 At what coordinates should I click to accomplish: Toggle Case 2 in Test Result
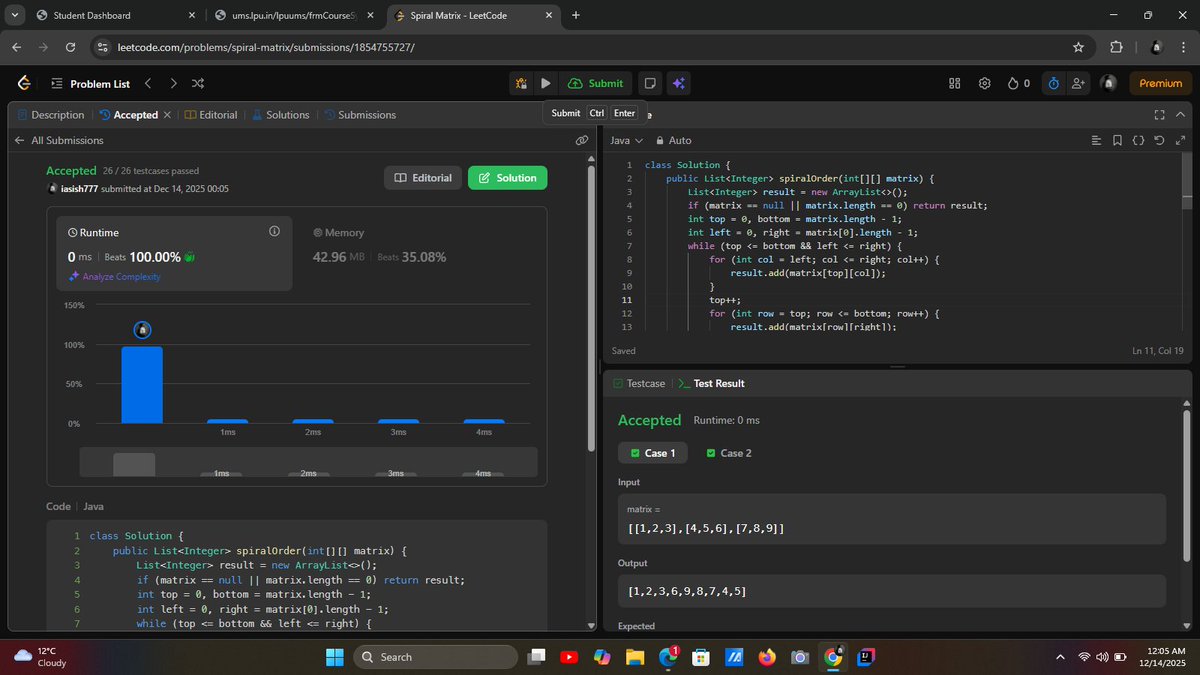(729, 452)
